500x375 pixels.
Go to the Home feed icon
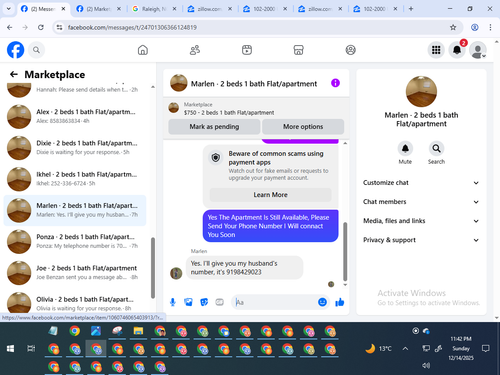click(x=143, y=50)
